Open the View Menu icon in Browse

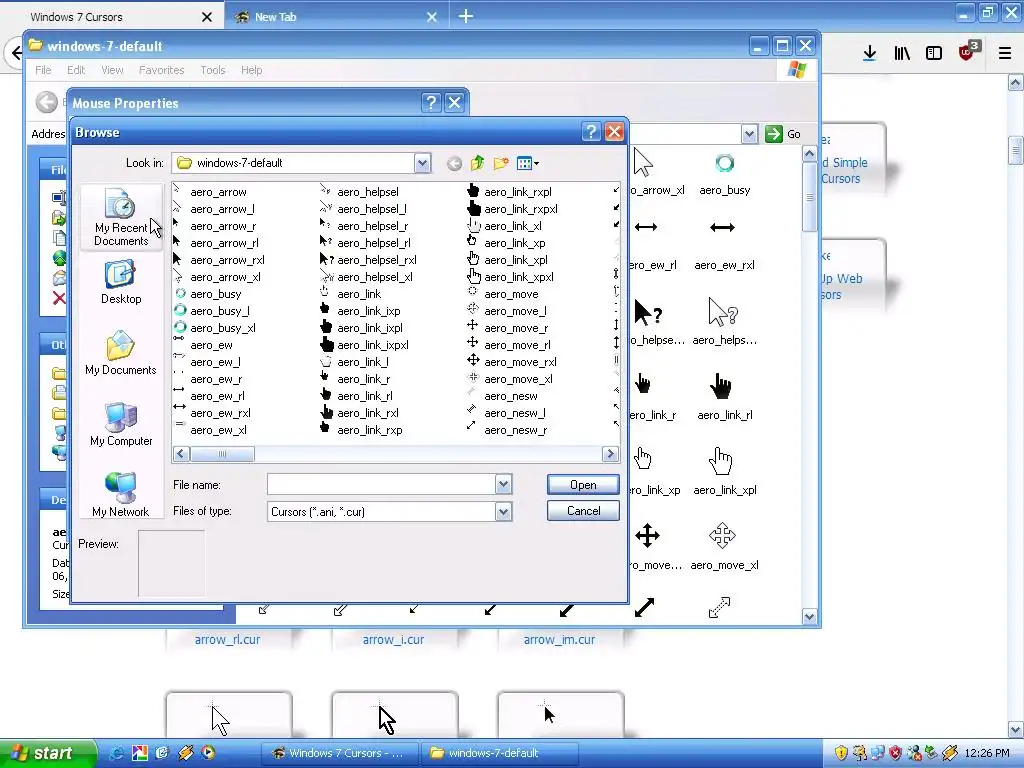point(527,163)
